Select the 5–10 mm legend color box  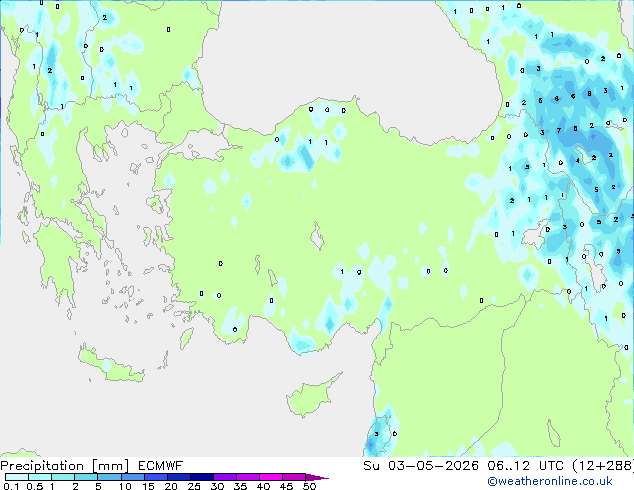pyautogui.click(x=109, y=477)
